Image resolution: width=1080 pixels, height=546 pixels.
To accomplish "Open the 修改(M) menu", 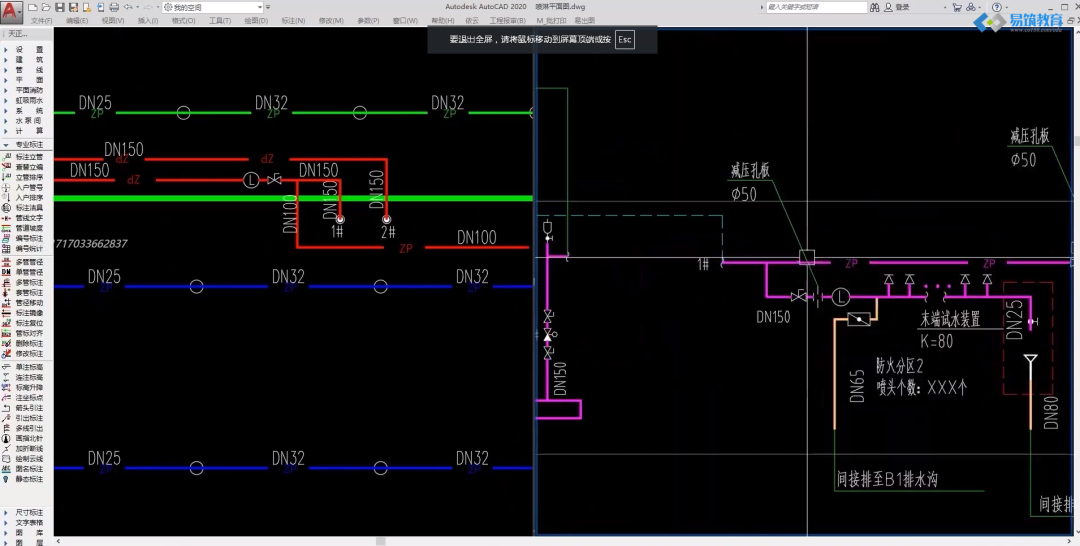I will pyautogui.click(x=331, y=21).
